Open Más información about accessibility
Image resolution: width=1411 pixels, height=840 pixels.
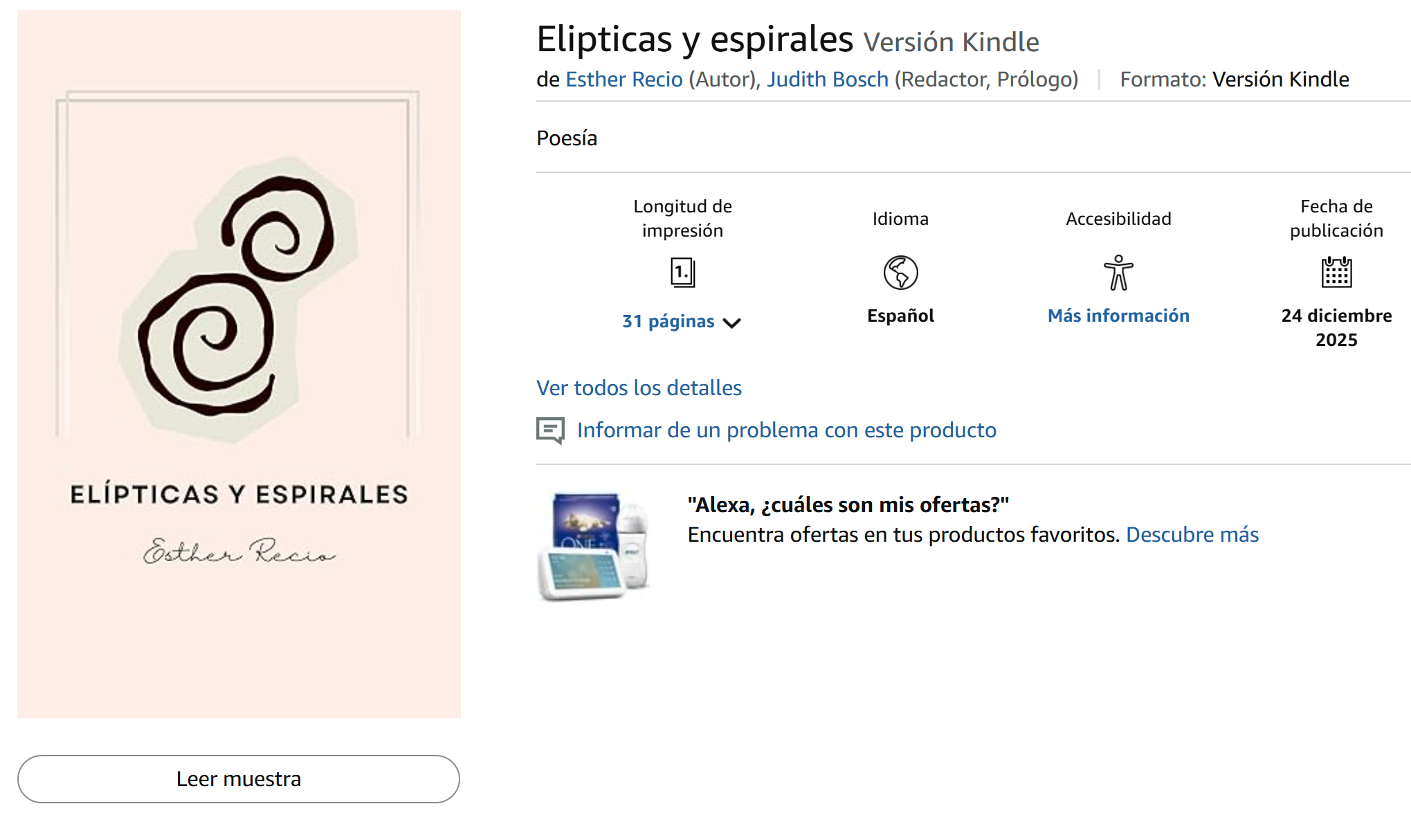[x=1118, y=316]
